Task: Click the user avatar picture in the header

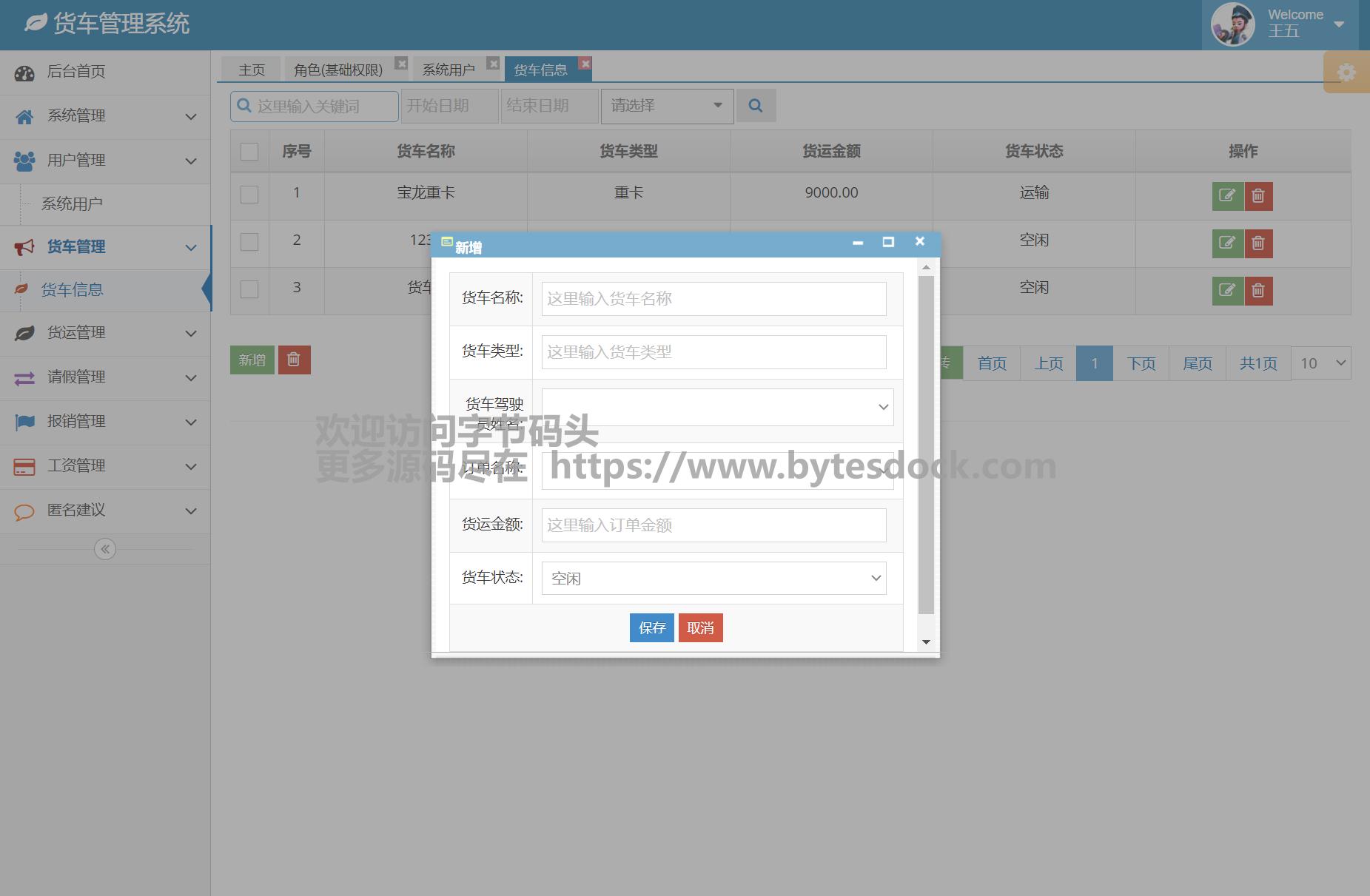Action: pyautogui.click(x=1232, y=24)
